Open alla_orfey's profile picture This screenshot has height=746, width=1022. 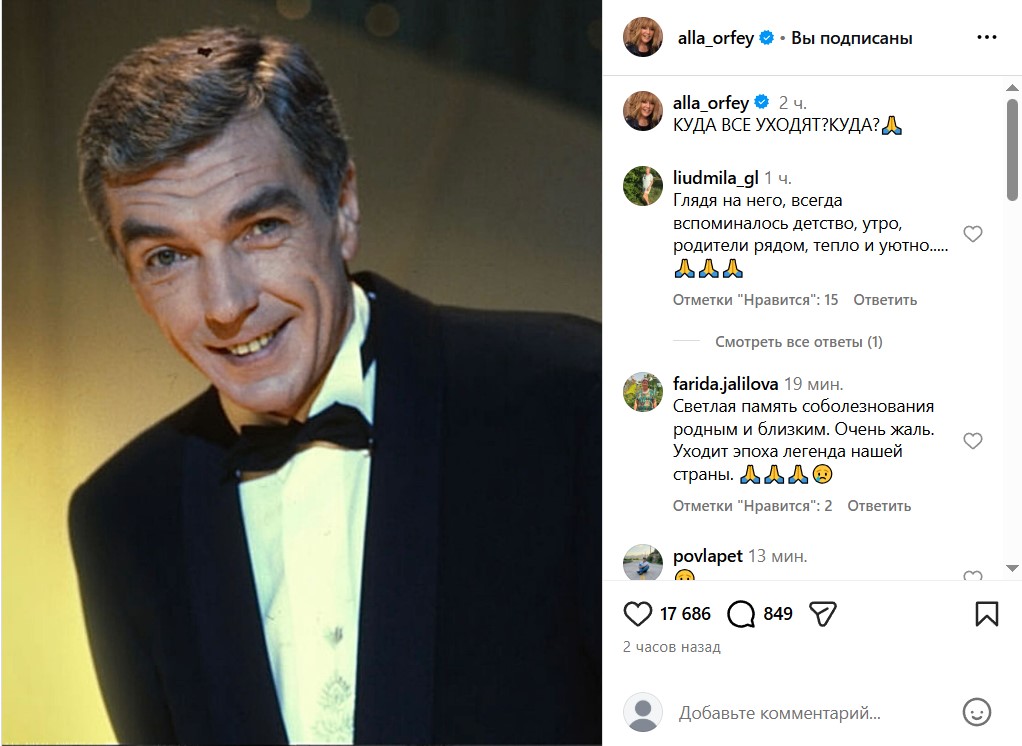[x=643, y=38]
